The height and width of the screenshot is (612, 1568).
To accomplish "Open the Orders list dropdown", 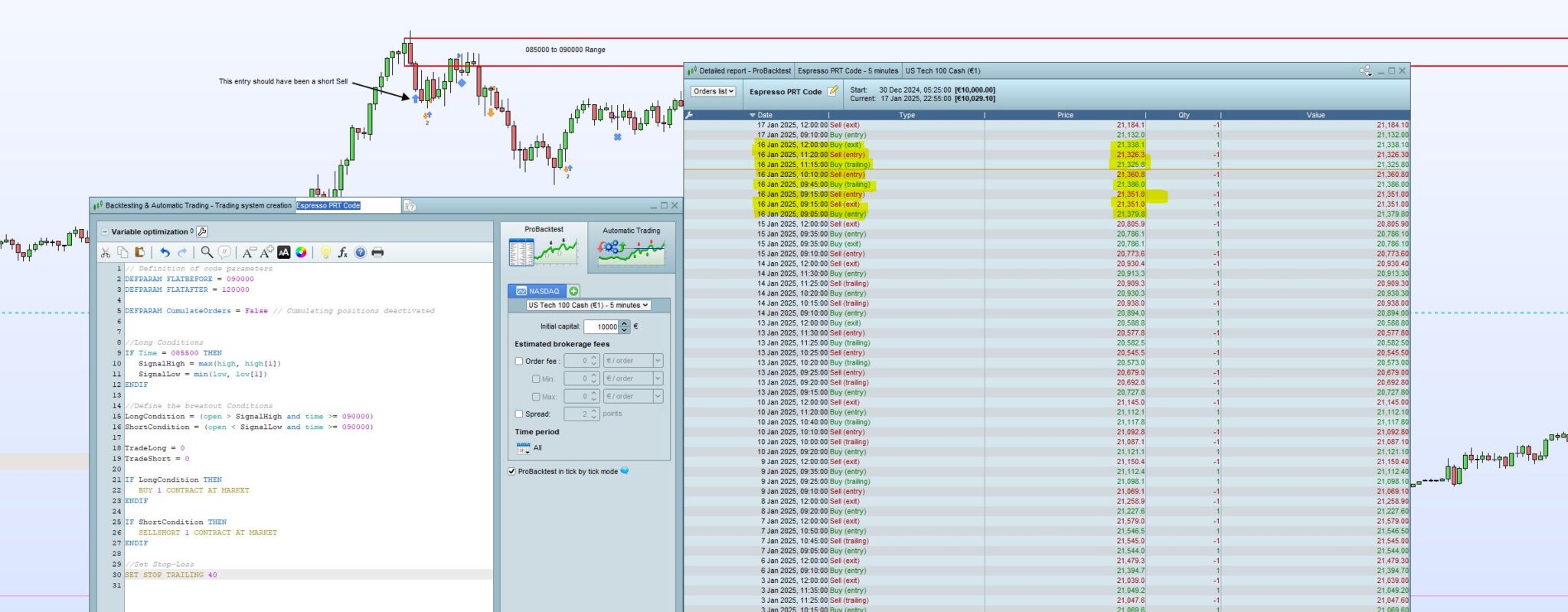I will [x=714, y=91].
